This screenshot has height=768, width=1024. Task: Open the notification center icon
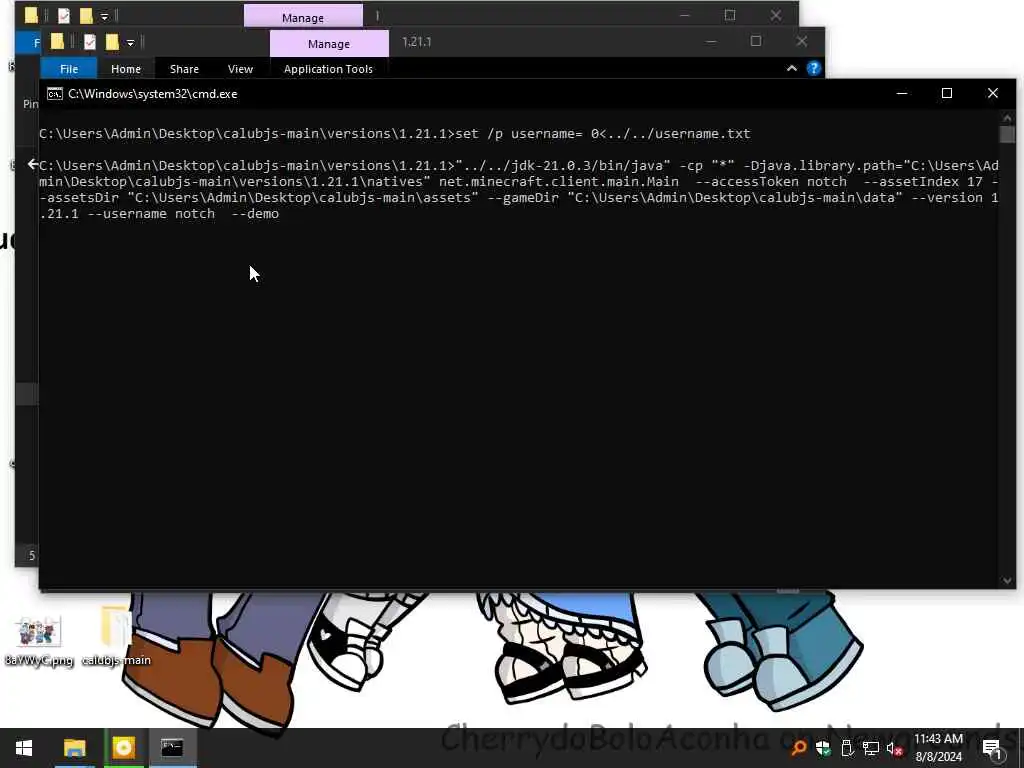tap(991, 749)
